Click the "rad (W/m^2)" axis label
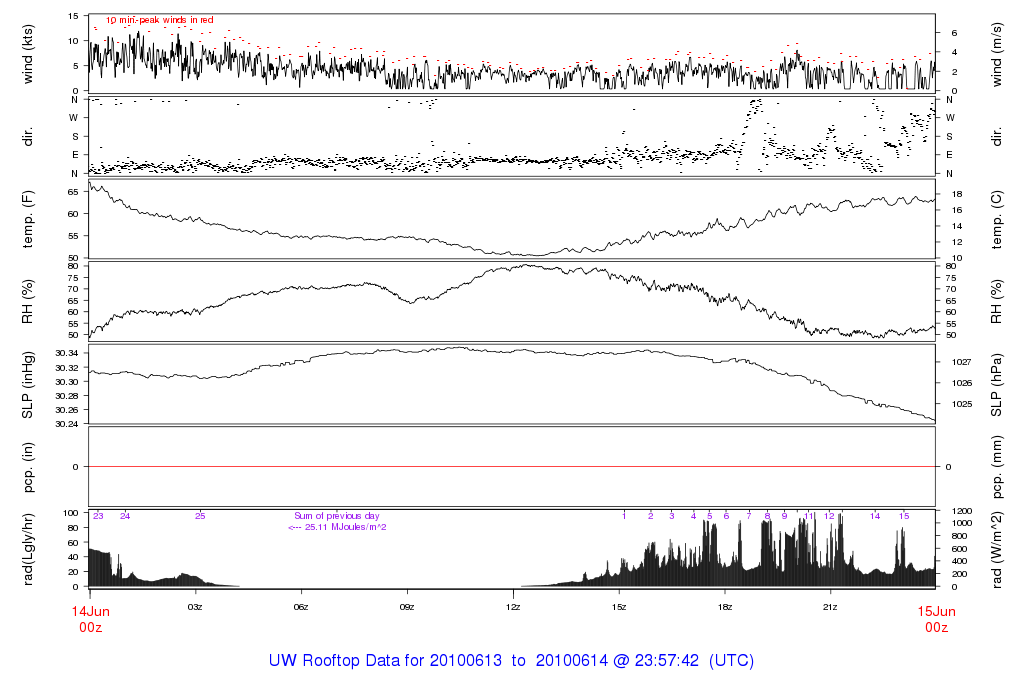The height and width of the screenshot is (700, 1024). click(x=997, y=550)
